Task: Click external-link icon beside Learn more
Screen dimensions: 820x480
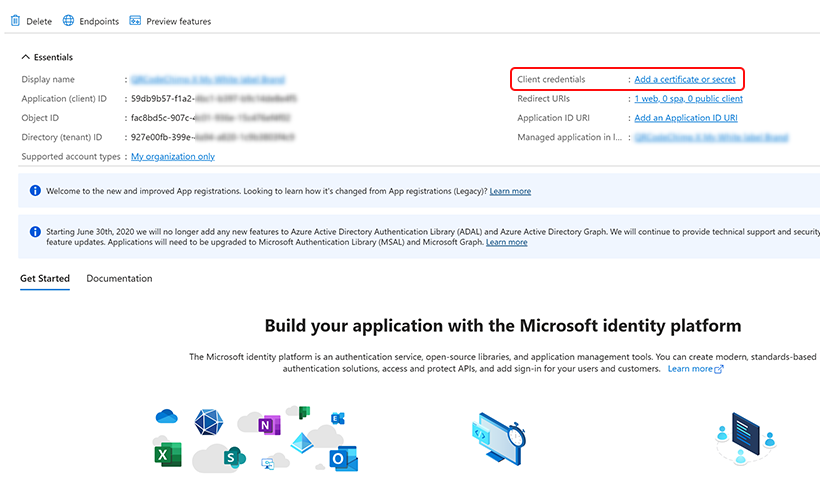Action: coord(719,369)
